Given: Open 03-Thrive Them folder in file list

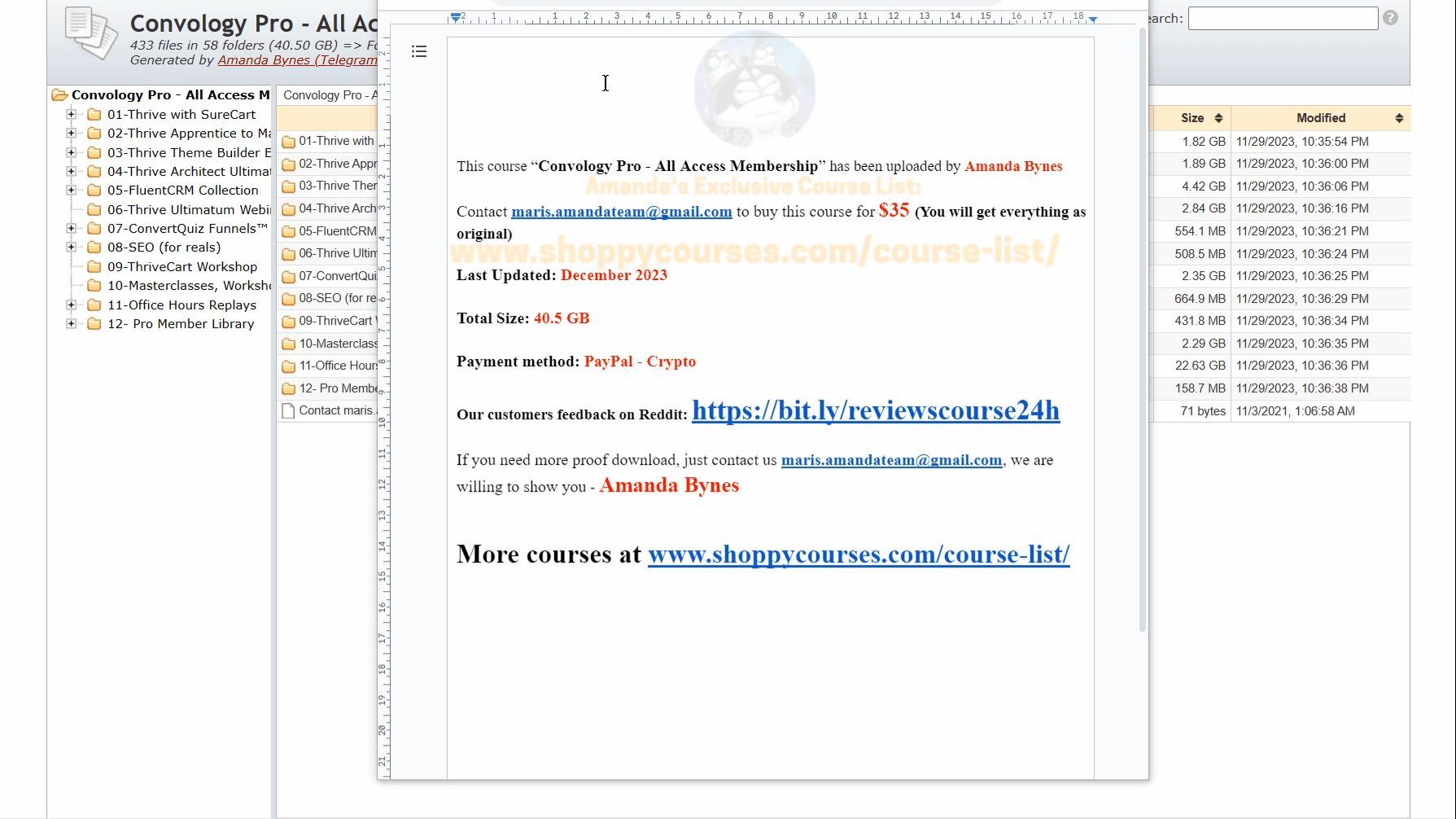Looking at the screenshot, I should point(338,186).
